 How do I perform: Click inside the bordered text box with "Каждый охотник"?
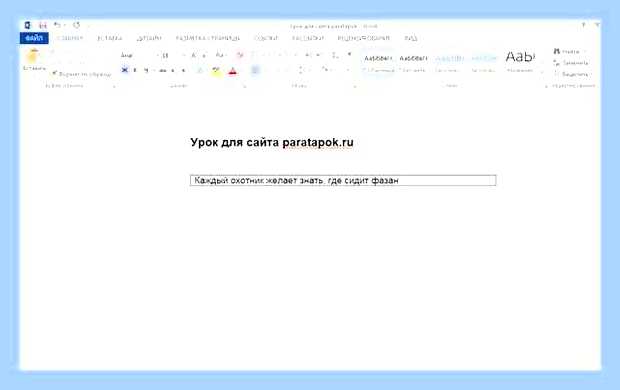(343, 180)
